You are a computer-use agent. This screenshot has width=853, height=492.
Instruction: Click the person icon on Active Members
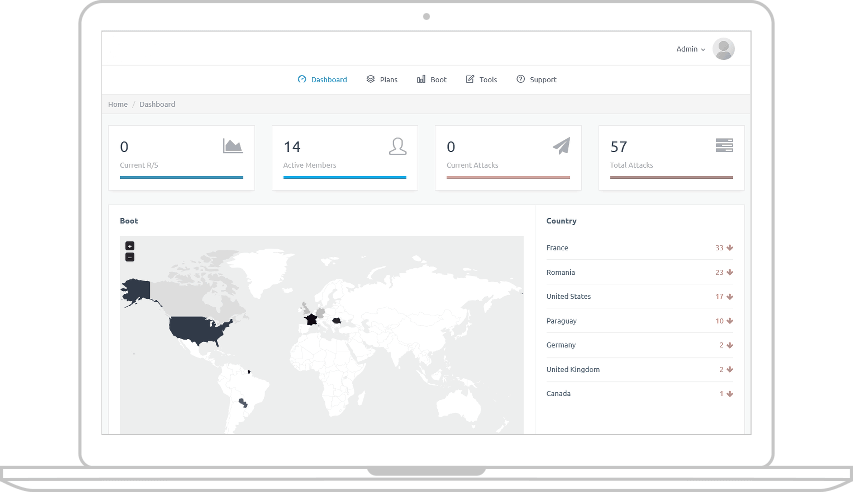coord(397,146)
